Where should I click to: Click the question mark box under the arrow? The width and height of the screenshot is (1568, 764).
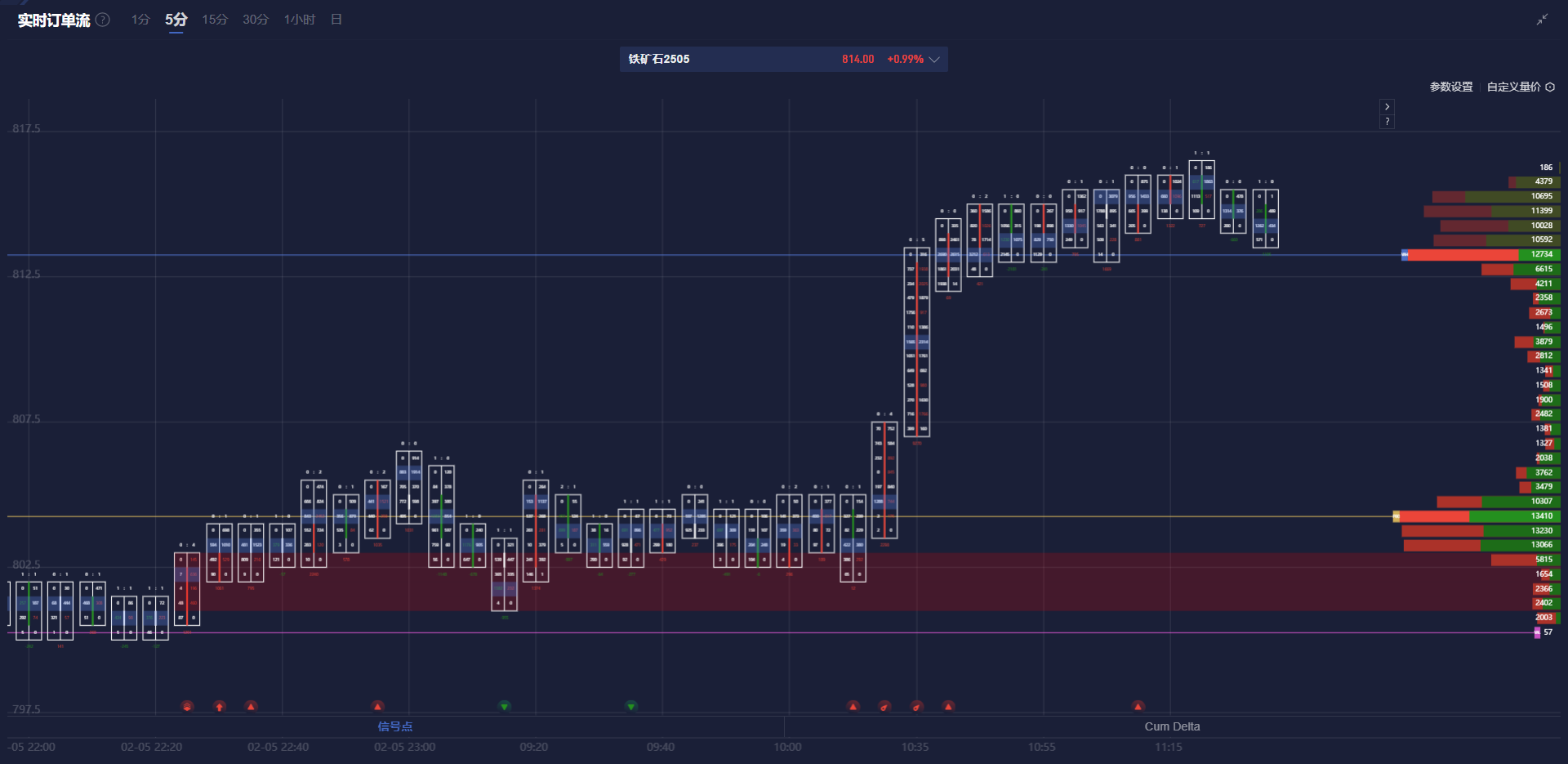click(1387, 122)
